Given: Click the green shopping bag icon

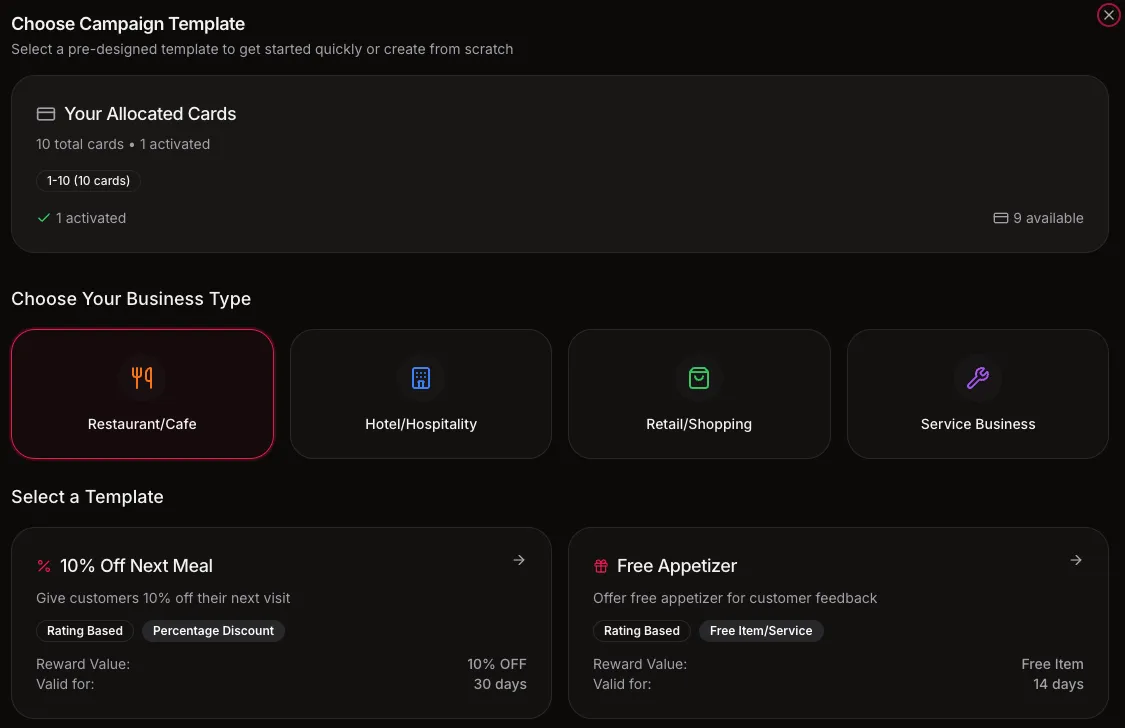Looking at the screenshot, I should [x=699, y=378].
